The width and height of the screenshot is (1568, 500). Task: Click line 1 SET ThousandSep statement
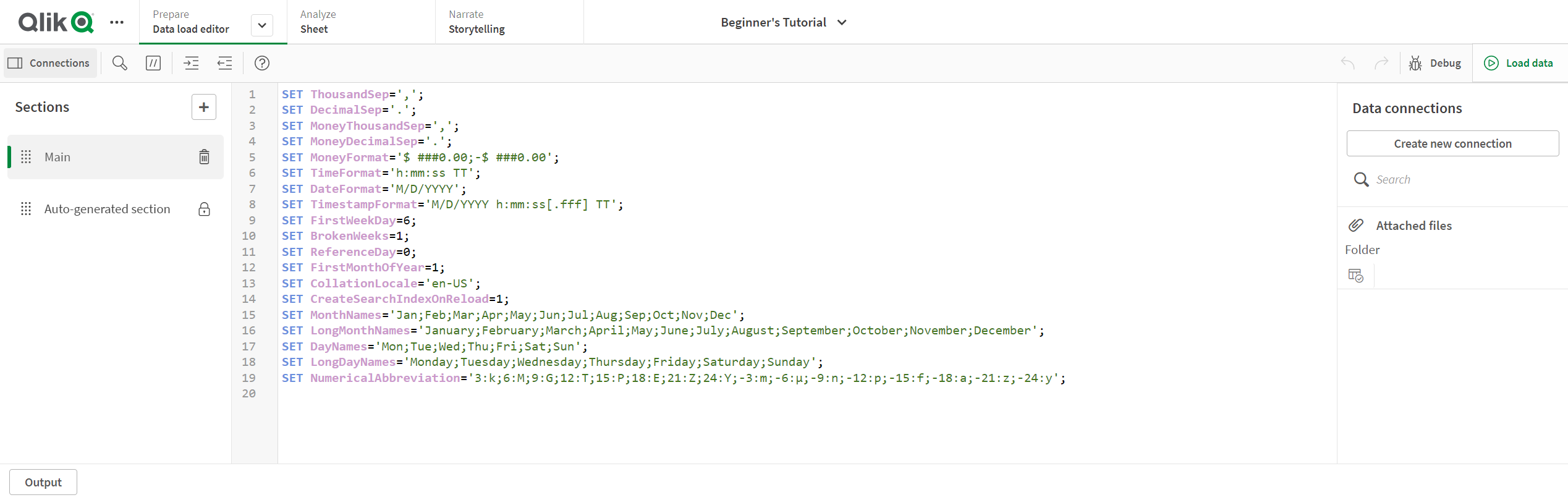coord(353,95)
